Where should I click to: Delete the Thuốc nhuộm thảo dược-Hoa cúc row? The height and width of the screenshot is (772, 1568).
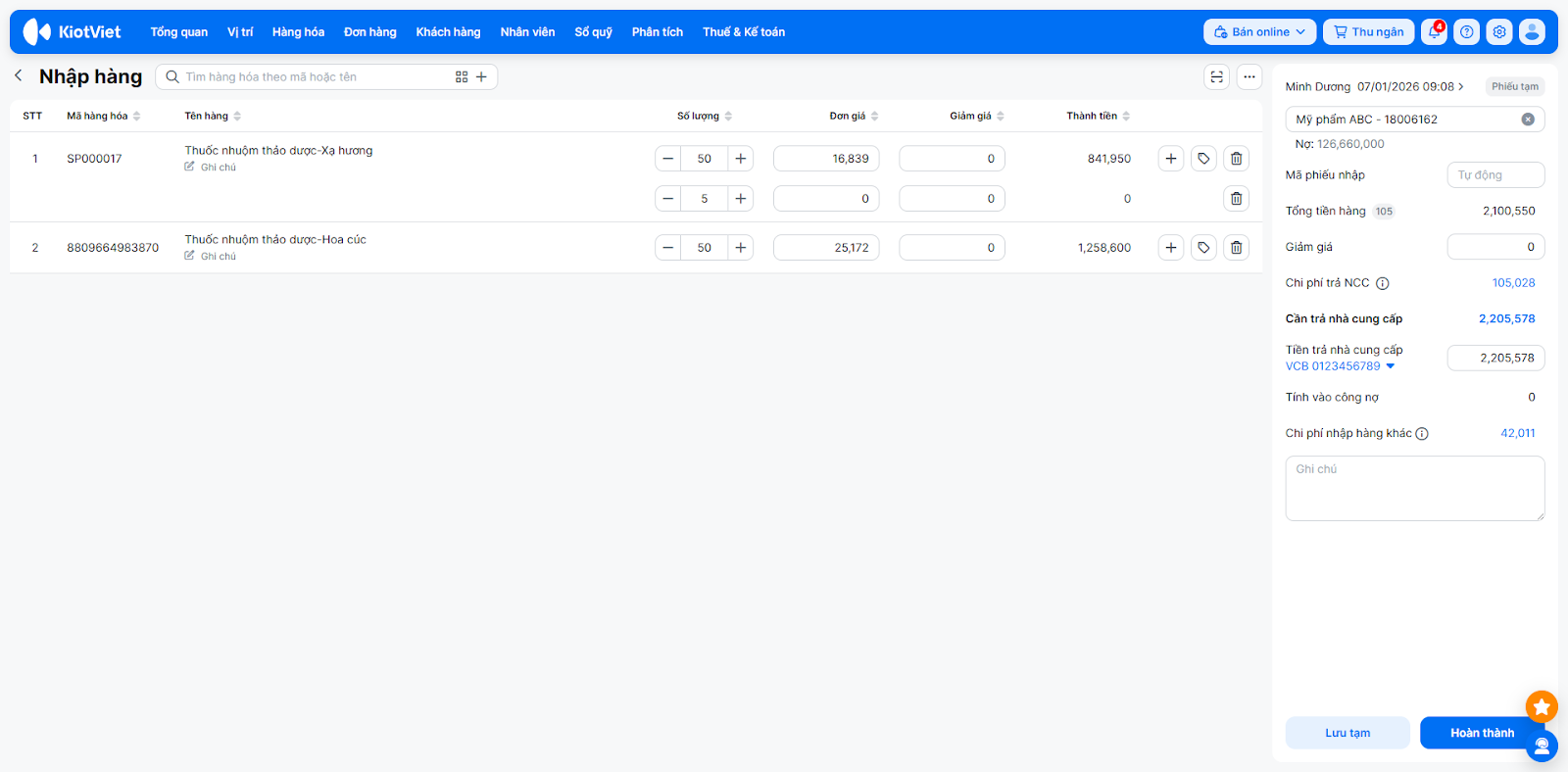click(1237, 248)
